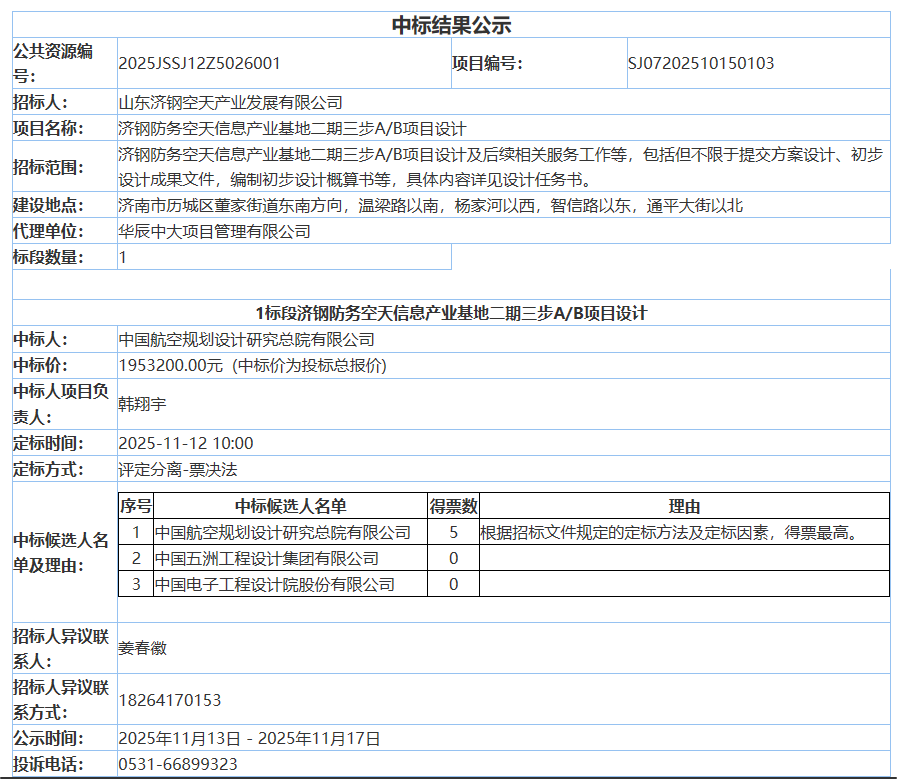Click agency name 华辰中大项目管理有限公司
This screenshot has height=783, width=897.
point(214,231)
